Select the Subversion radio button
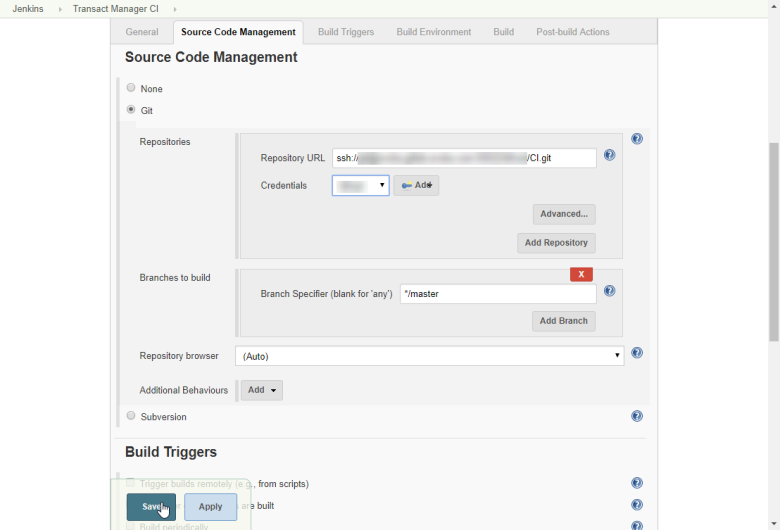 [x=131, y=416]
